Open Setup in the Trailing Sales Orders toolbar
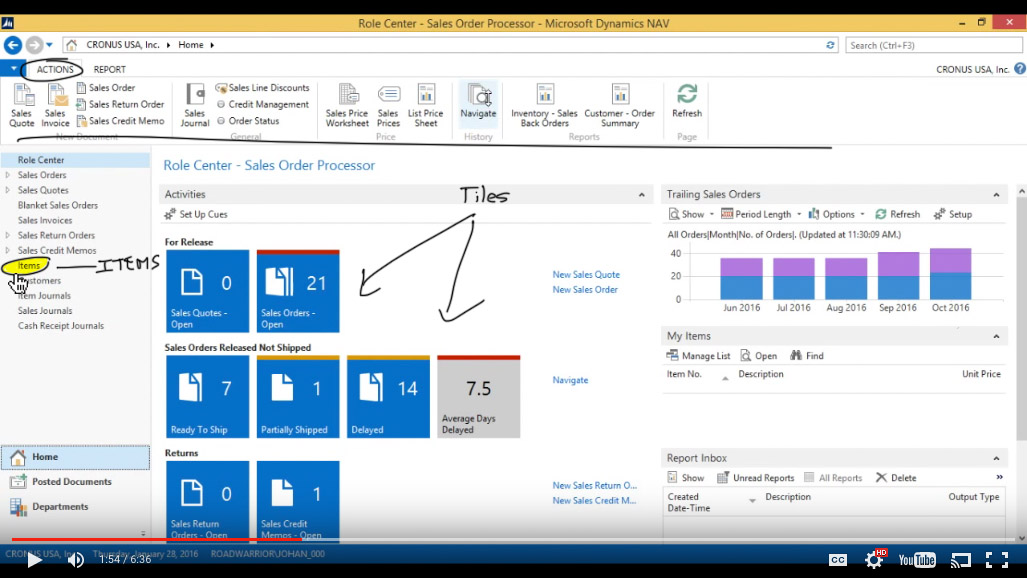 (952, 214)
